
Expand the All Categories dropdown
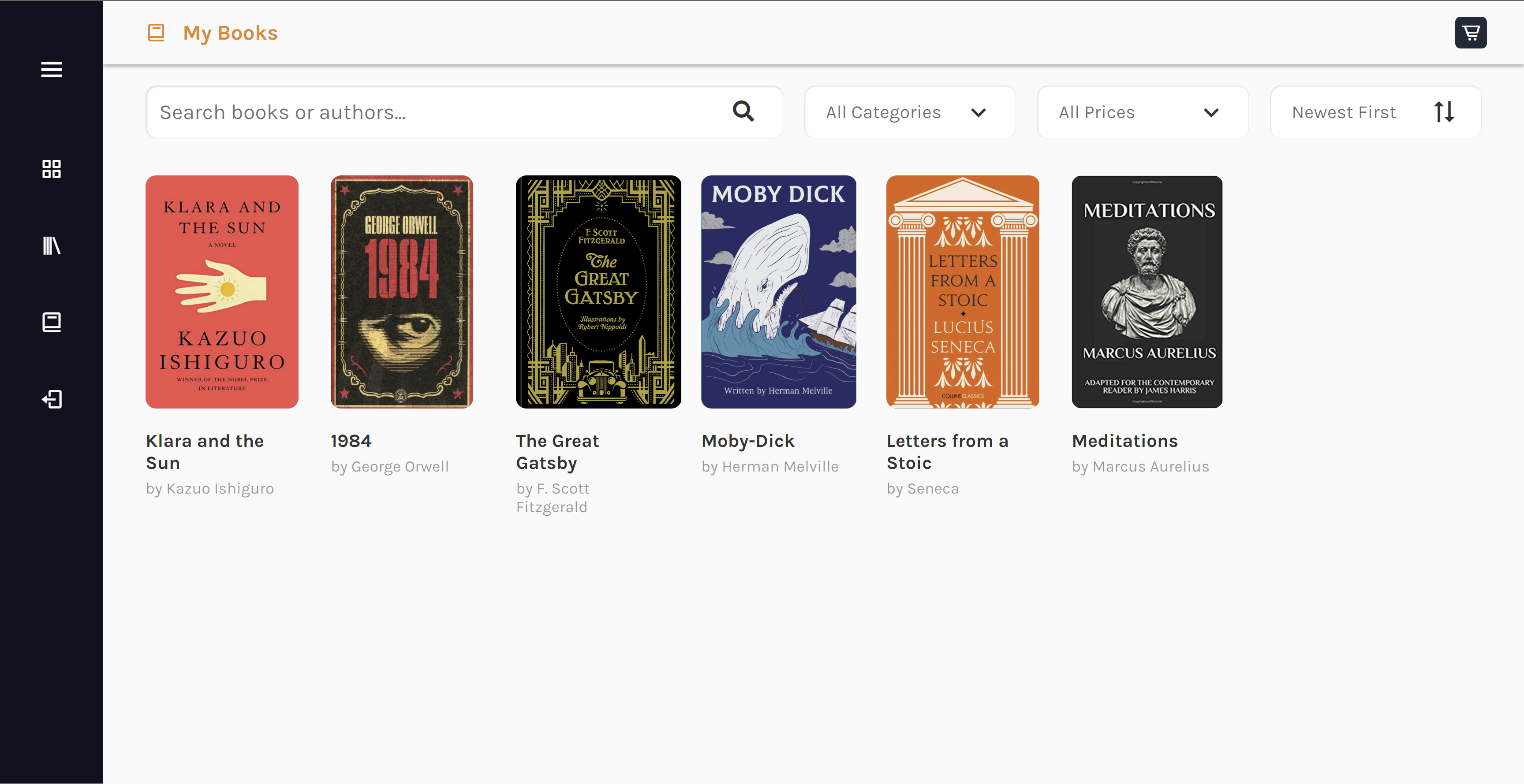click(910, 112)
